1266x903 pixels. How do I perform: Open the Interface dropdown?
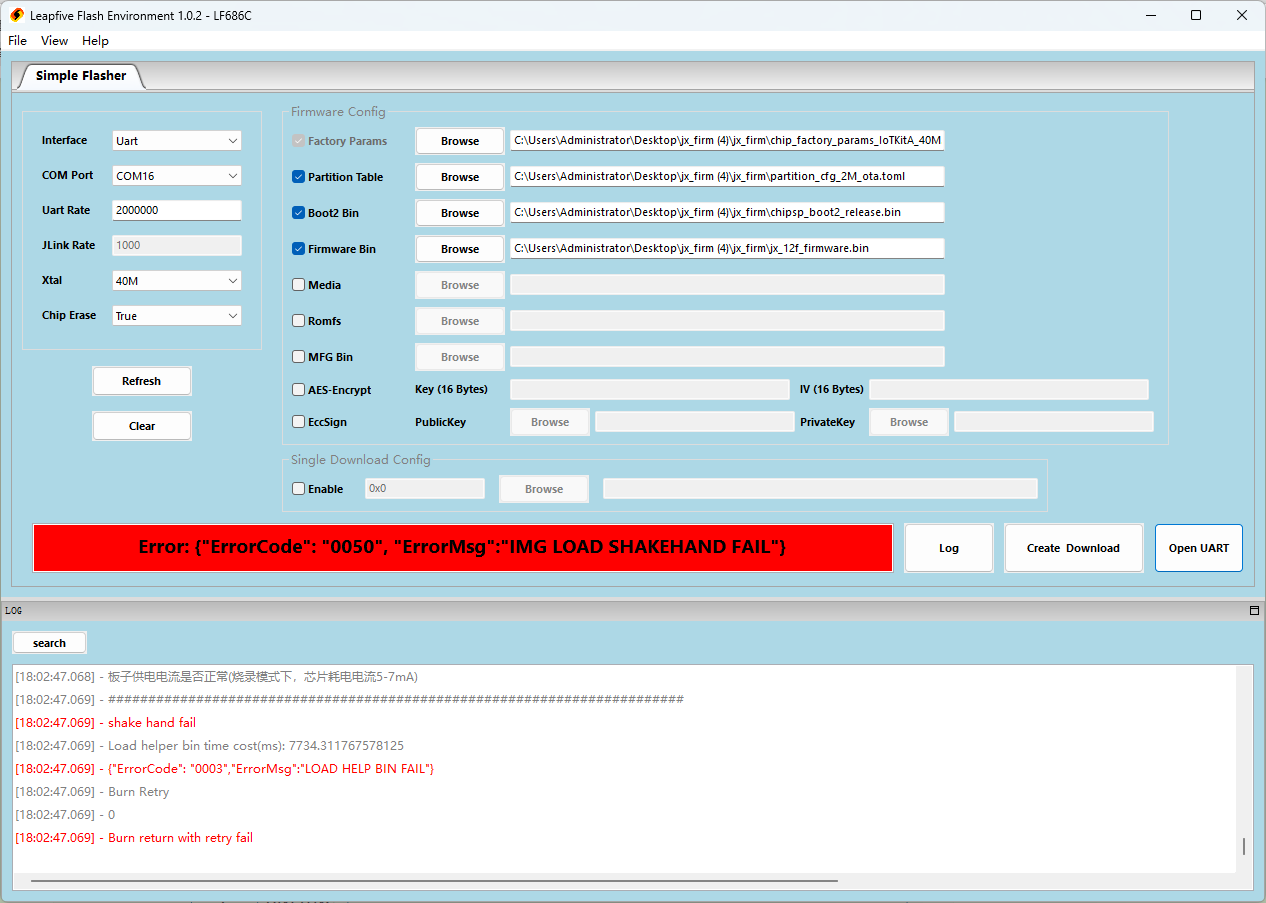point(177,141)
